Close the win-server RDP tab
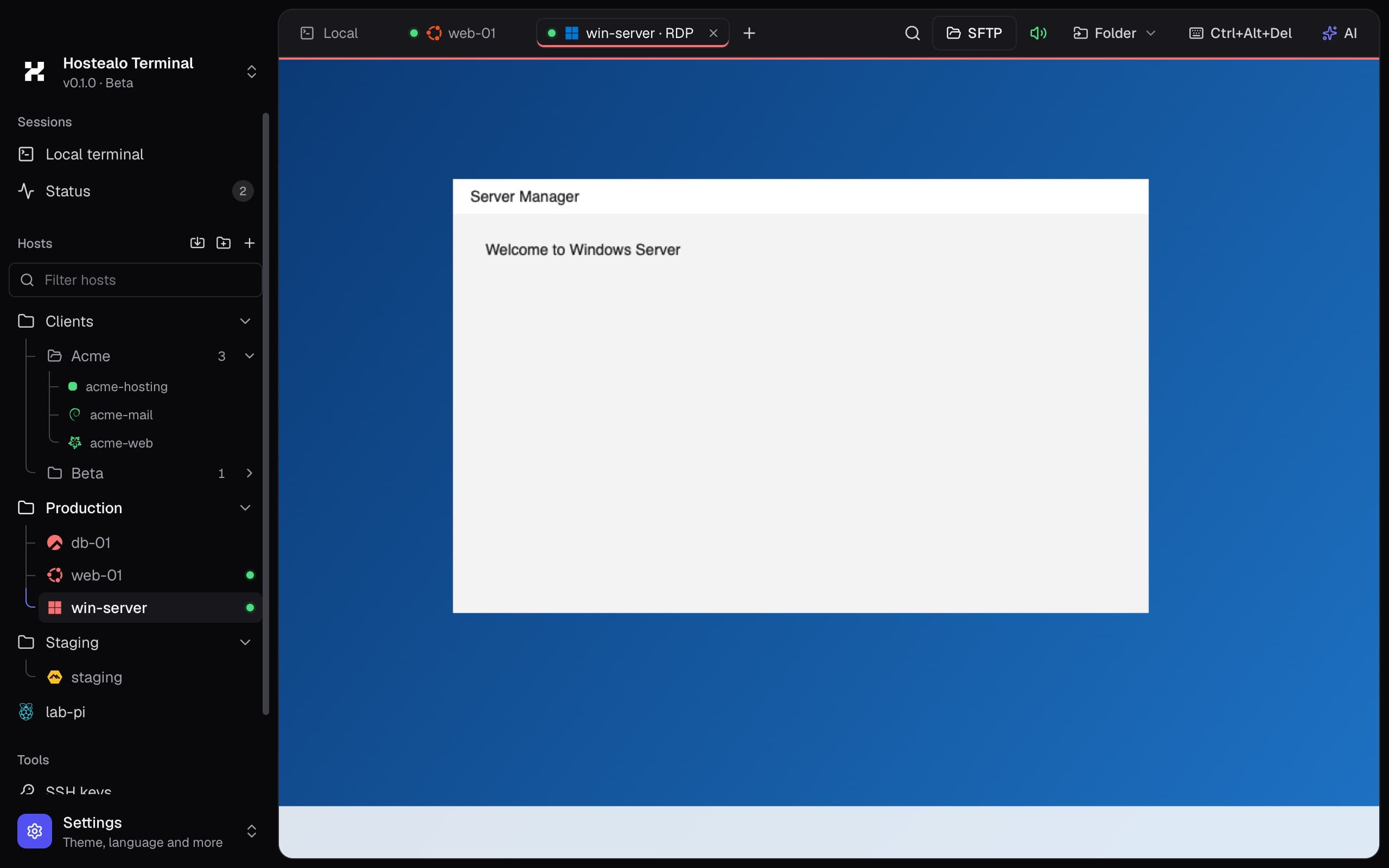 click(x=713, y=33)
